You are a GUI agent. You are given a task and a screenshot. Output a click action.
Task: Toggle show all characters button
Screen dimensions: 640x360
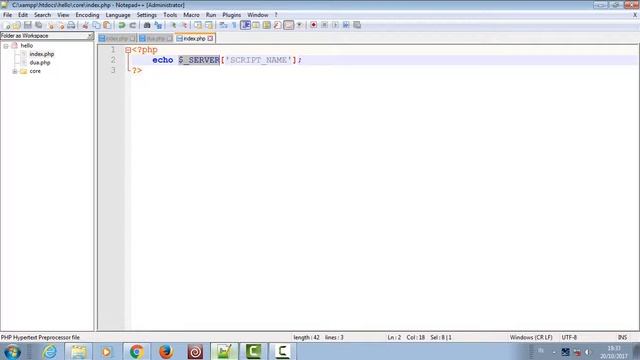[x=234, y=25]
